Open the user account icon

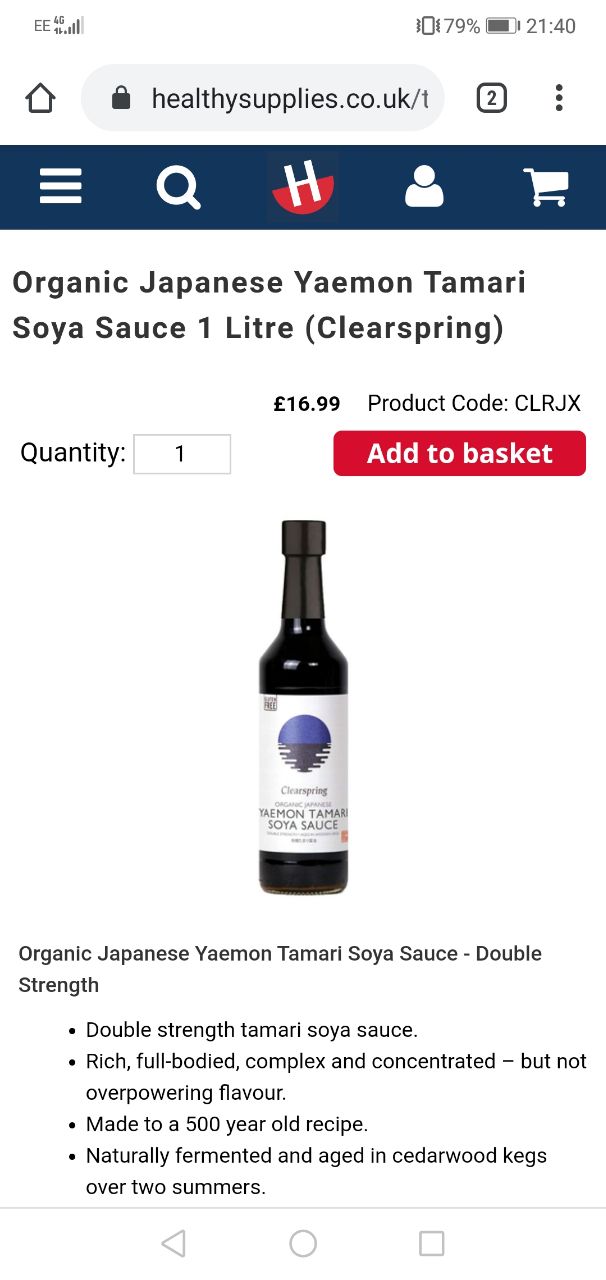424,187
